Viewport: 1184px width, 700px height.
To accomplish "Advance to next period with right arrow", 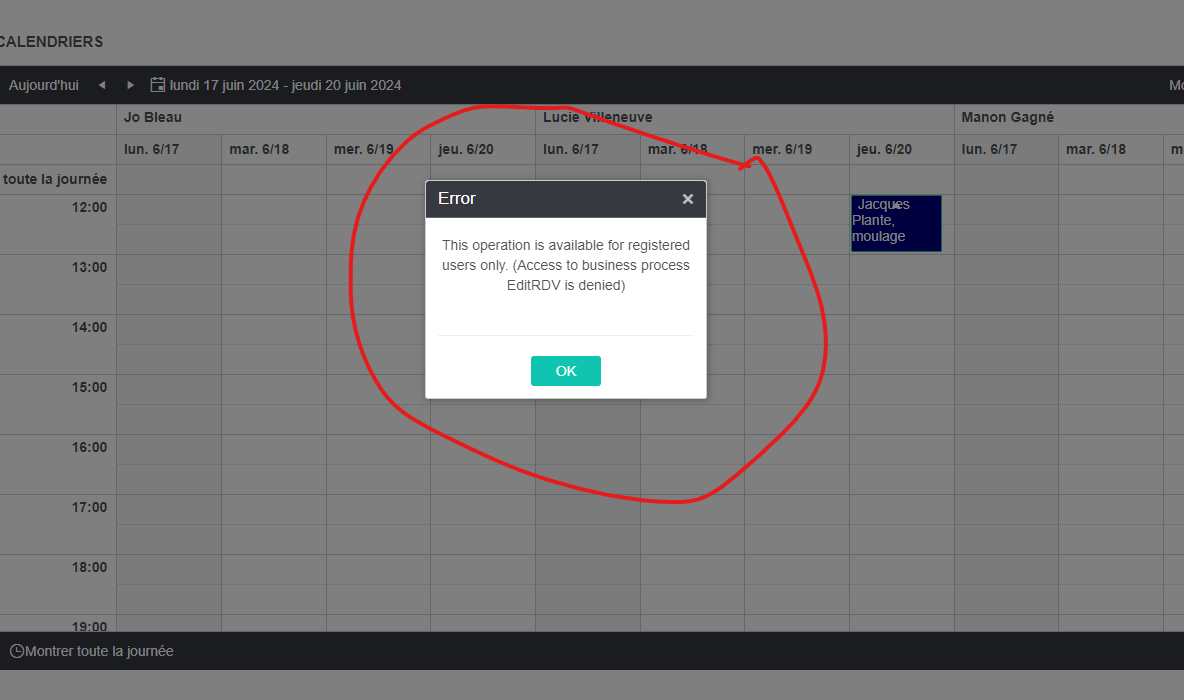I will (x=131, y=85).
